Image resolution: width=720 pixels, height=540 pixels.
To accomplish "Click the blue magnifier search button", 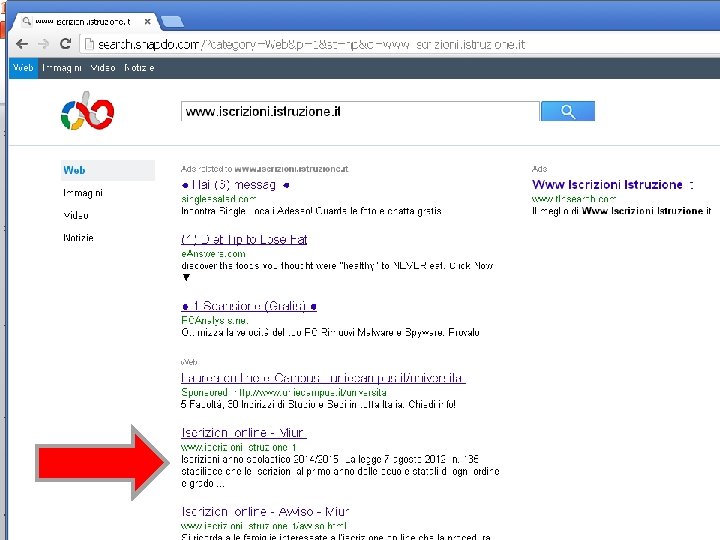I will click(x=568, y=111).
